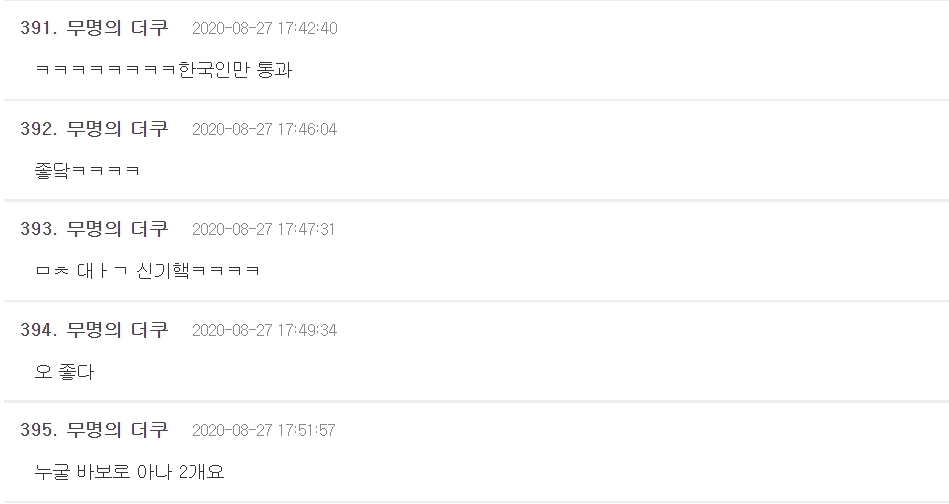
Task: Click timestamp 2020-08-27 17:42:40
Action: (x=264, y=29)
